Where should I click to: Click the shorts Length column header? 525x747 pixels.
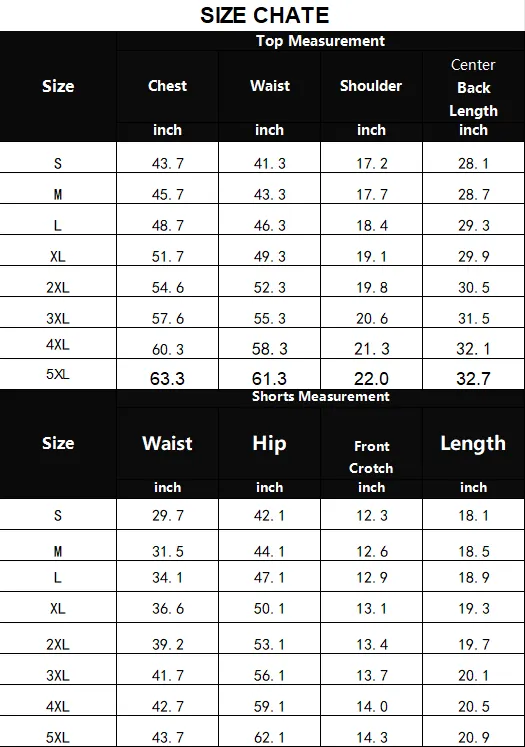[473, 444]
